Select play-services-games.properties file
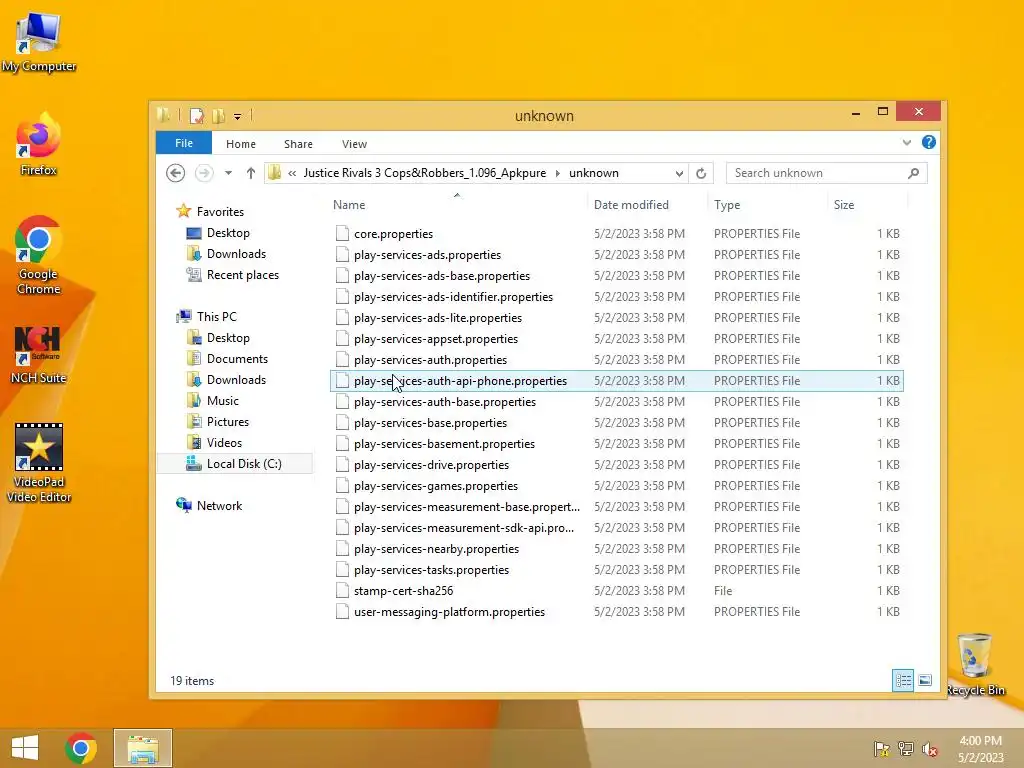The height and width of the screenshot is (768, 1024). (x=617, y=486)
